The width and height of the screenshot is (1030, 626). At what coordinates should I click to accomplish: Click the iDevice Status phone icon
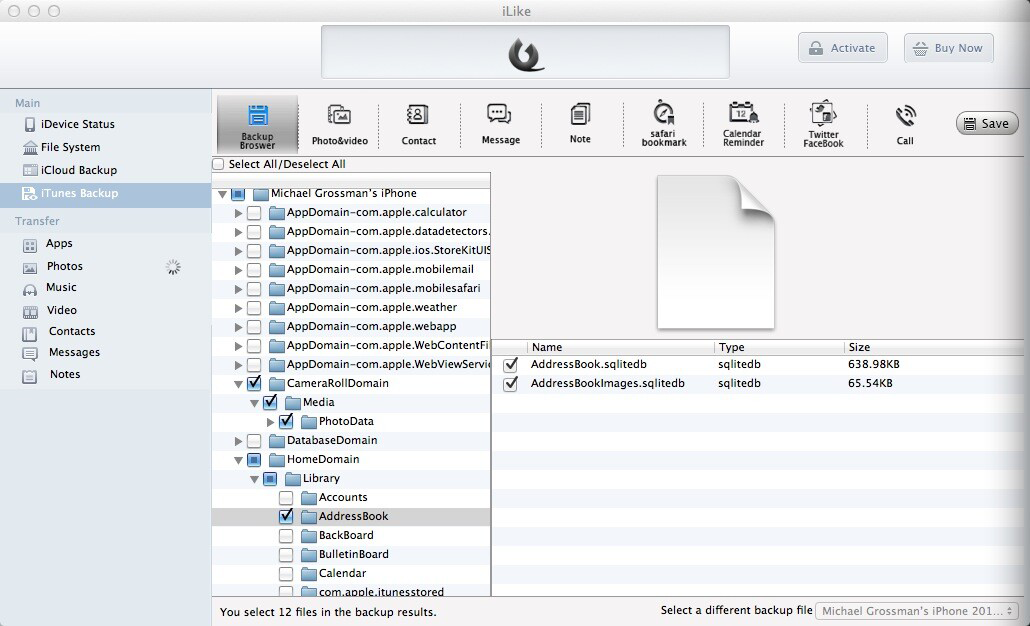30,125
